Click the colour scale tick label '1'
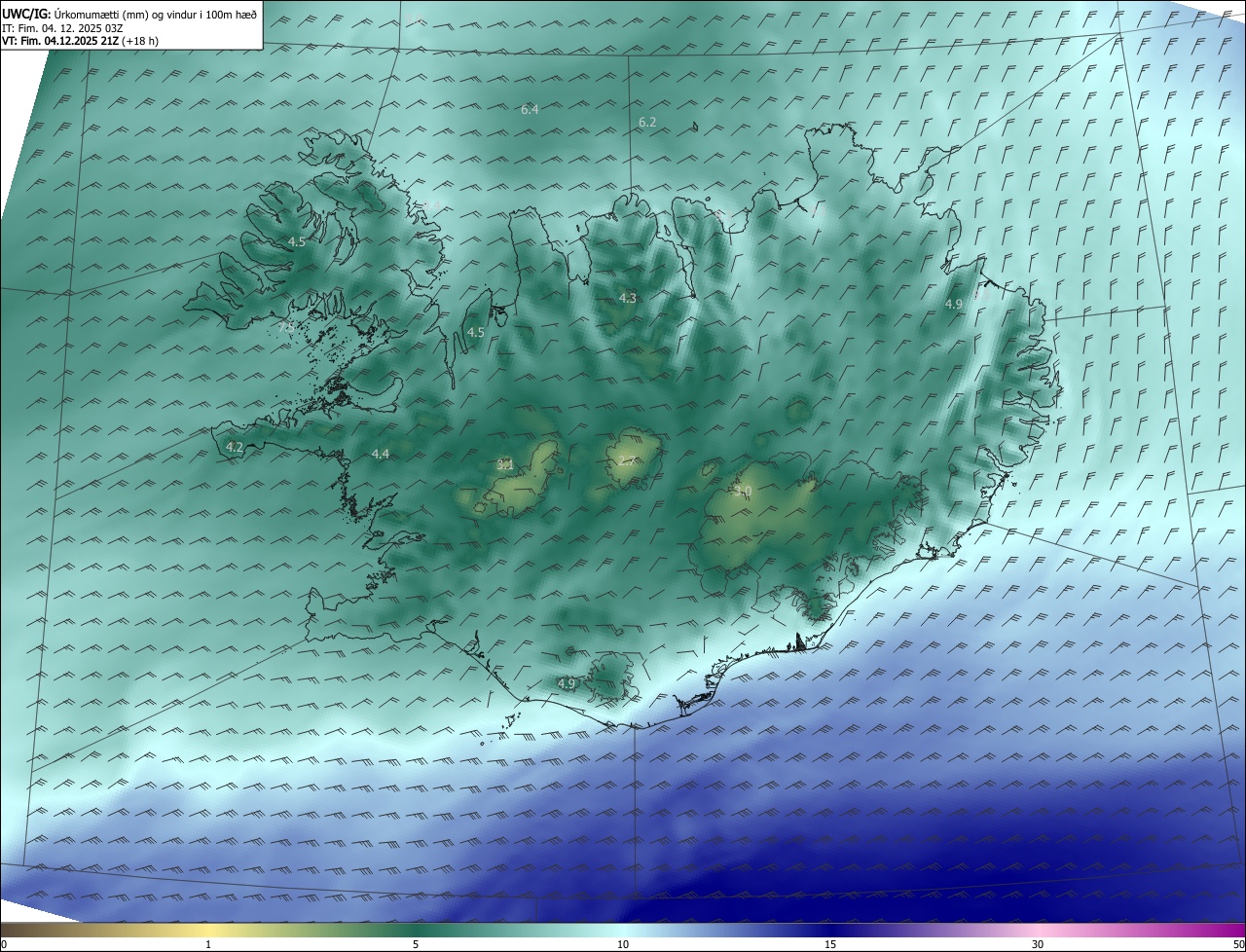The width and height of the screenshot is (1246, 952). click(x=208, y=944)
